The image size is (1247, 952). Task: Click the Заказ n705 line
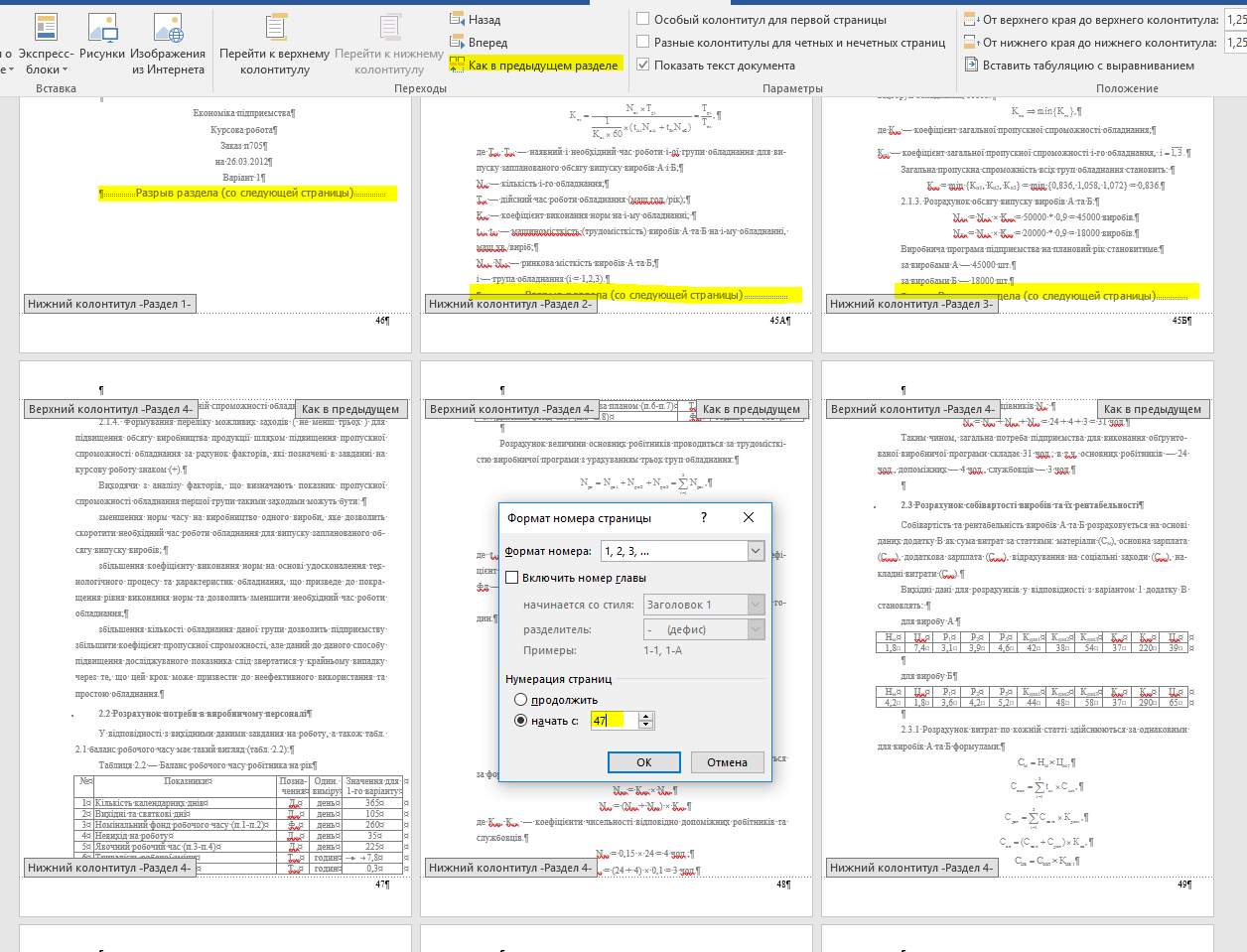[x=244, y=145]
